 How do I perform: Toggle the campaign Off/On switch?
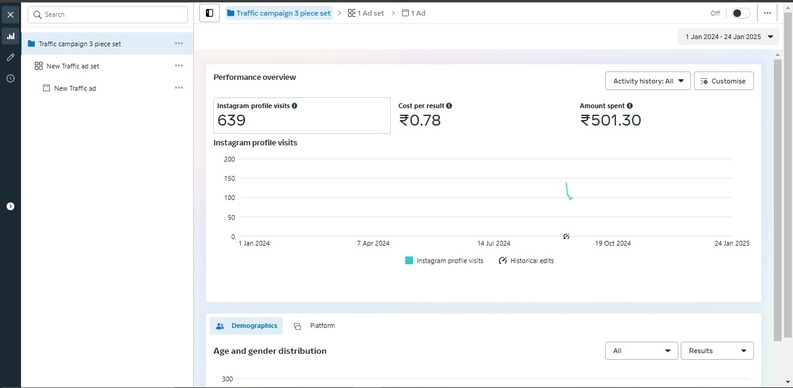pos(741,13)
